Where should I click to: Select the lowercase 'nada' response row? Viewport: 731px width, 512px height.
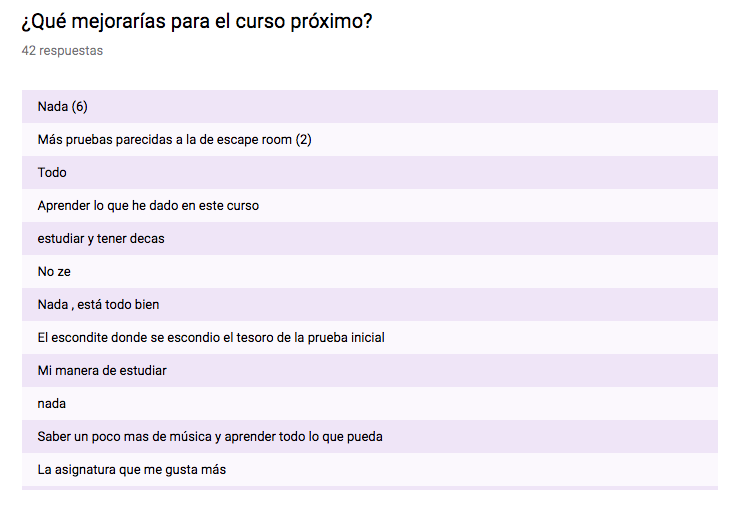[x=370, y=404]
